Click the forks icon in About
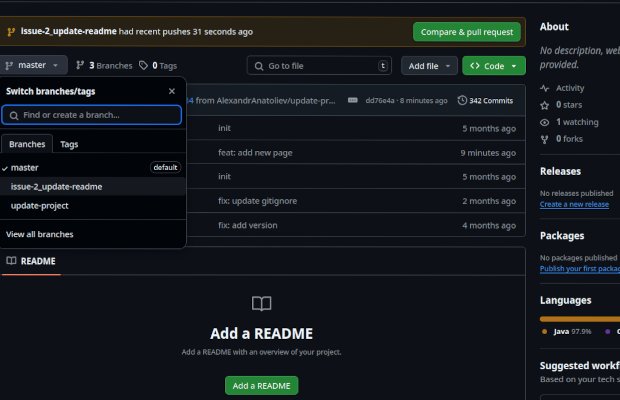Screen dimensions: 620x400 point(545,139)
